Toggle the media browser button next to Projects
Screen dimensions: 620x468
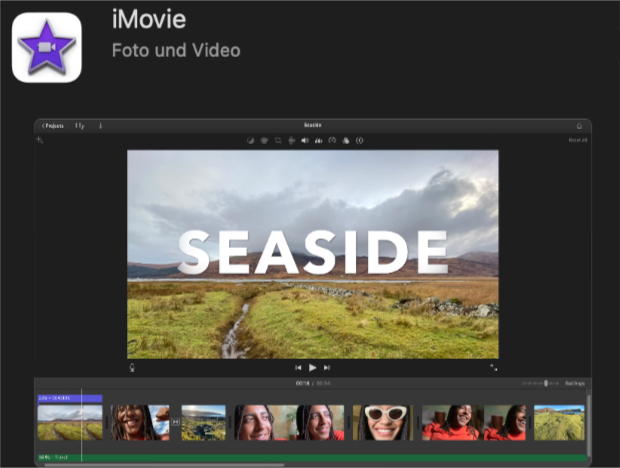[x=79, y=126]
